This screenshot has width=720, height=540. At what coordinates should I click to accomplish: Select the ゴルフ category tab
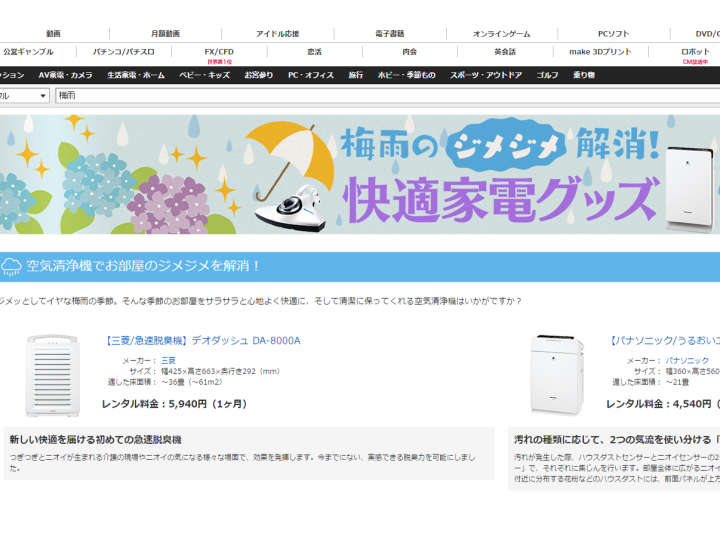point(547,75)
